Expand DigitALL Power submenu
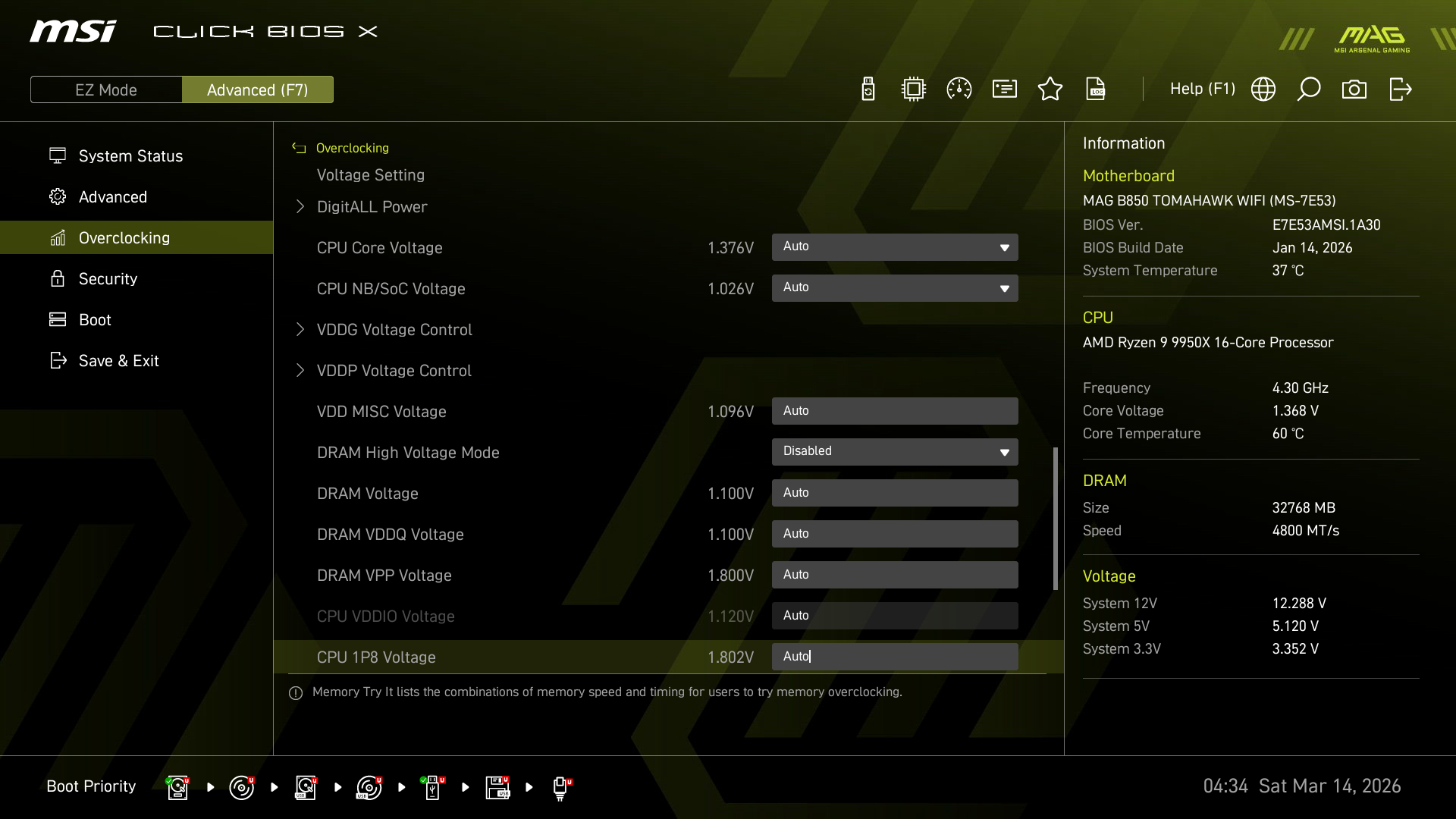 [x=372, y=207]
